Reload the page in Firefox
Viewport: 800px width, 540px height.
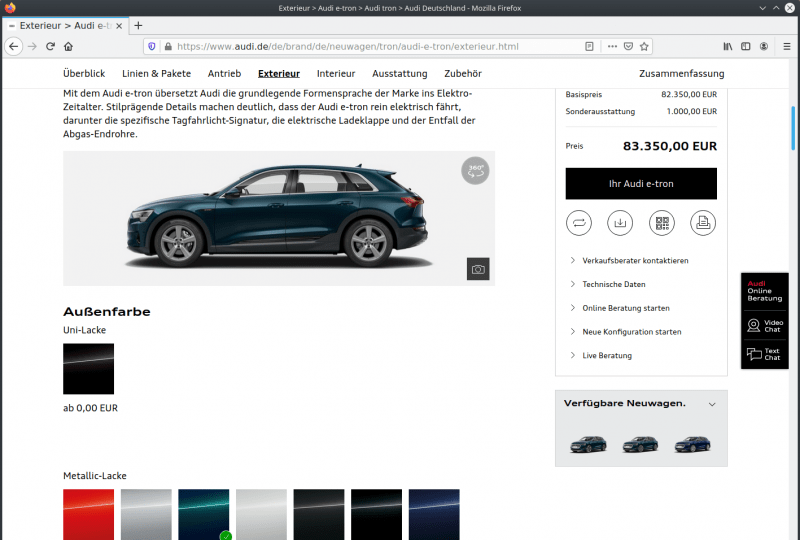(x=50, y=46)
